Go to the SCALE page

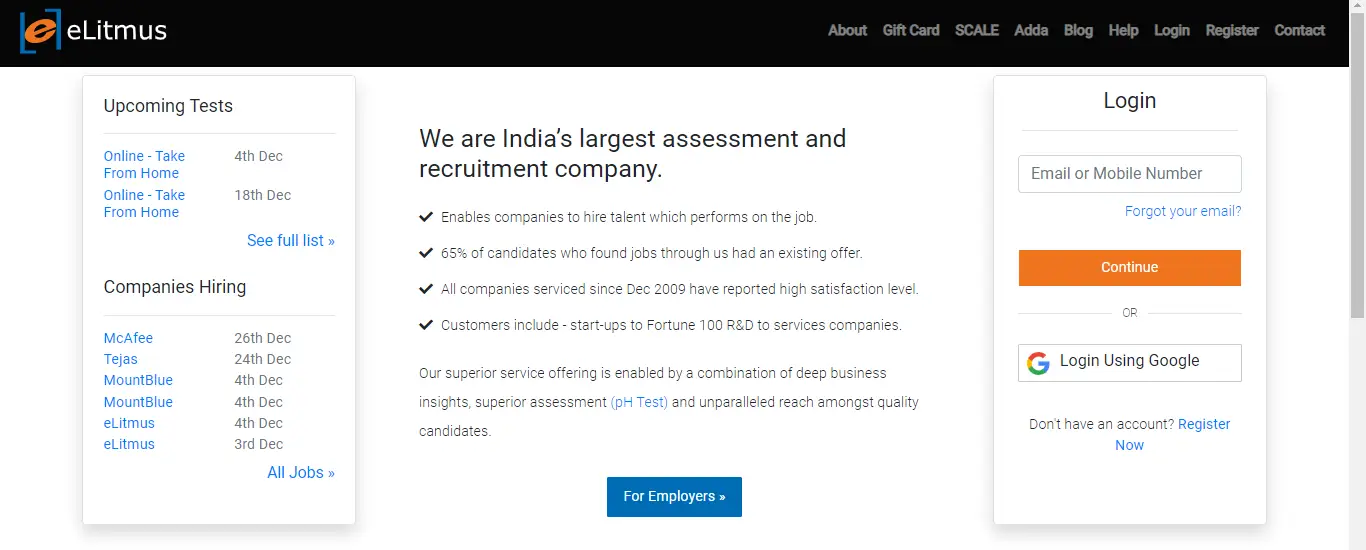tap(977, 30)
